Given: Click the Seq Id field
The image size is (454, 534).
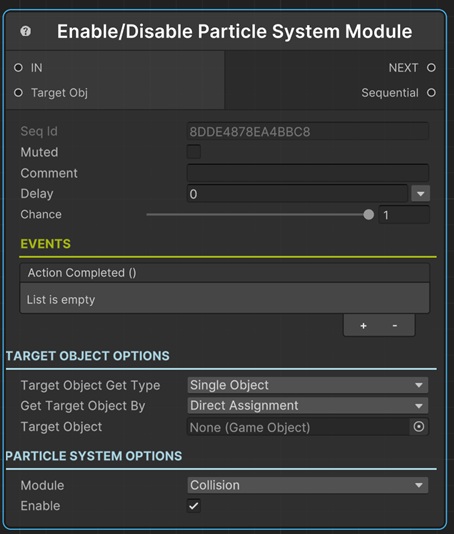Looking at the screenshot, I should click(308, 131).
